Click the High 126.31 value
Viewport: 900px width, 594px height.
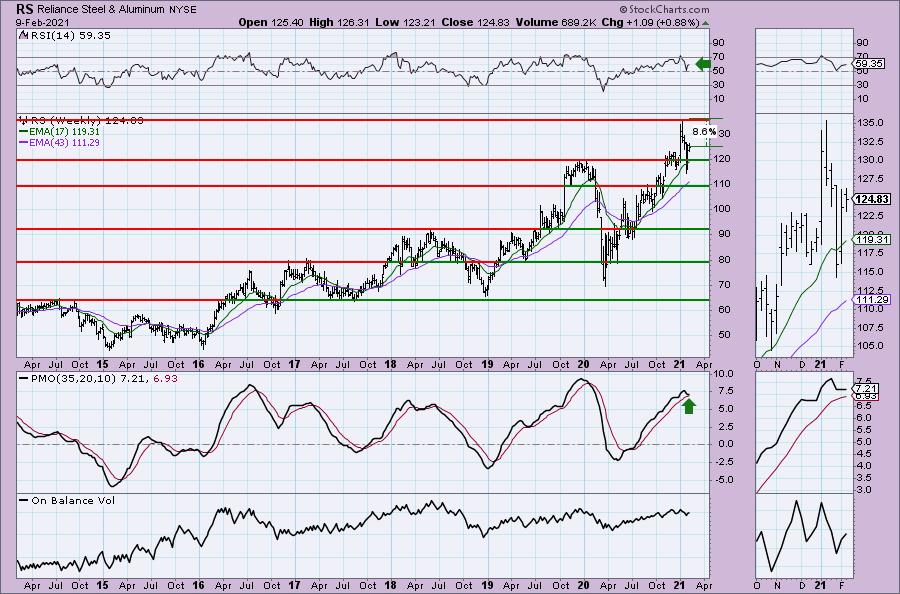pyautogui.click(x=339, y=22)
